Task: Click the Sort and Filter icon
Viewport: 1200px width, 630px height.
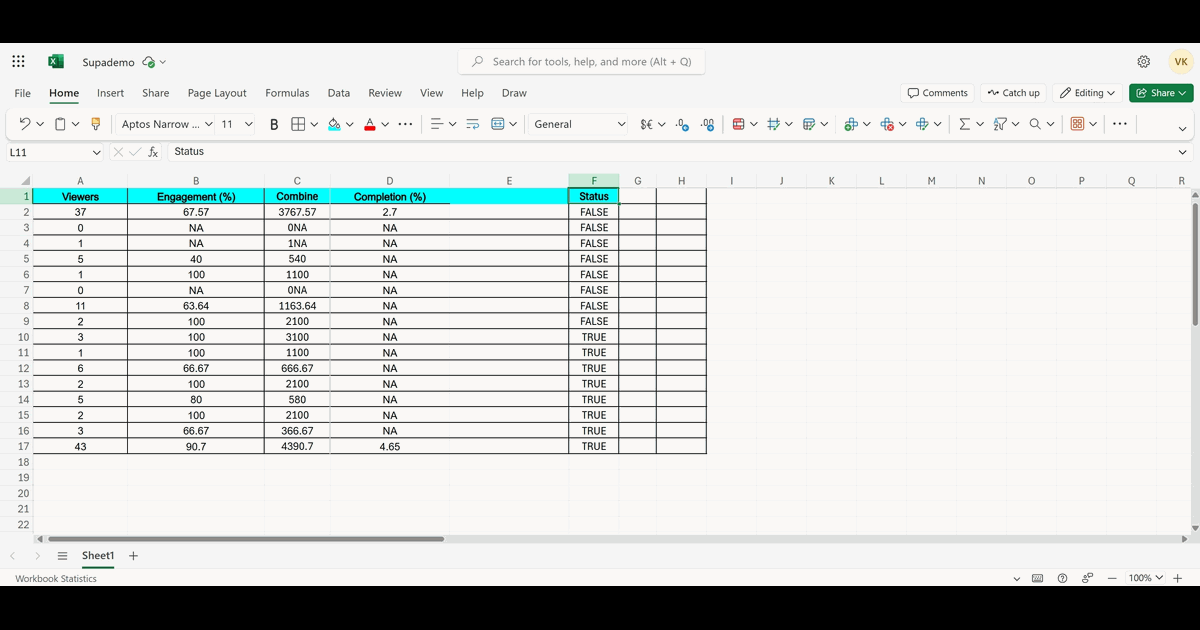Action: tap(999, 124)
